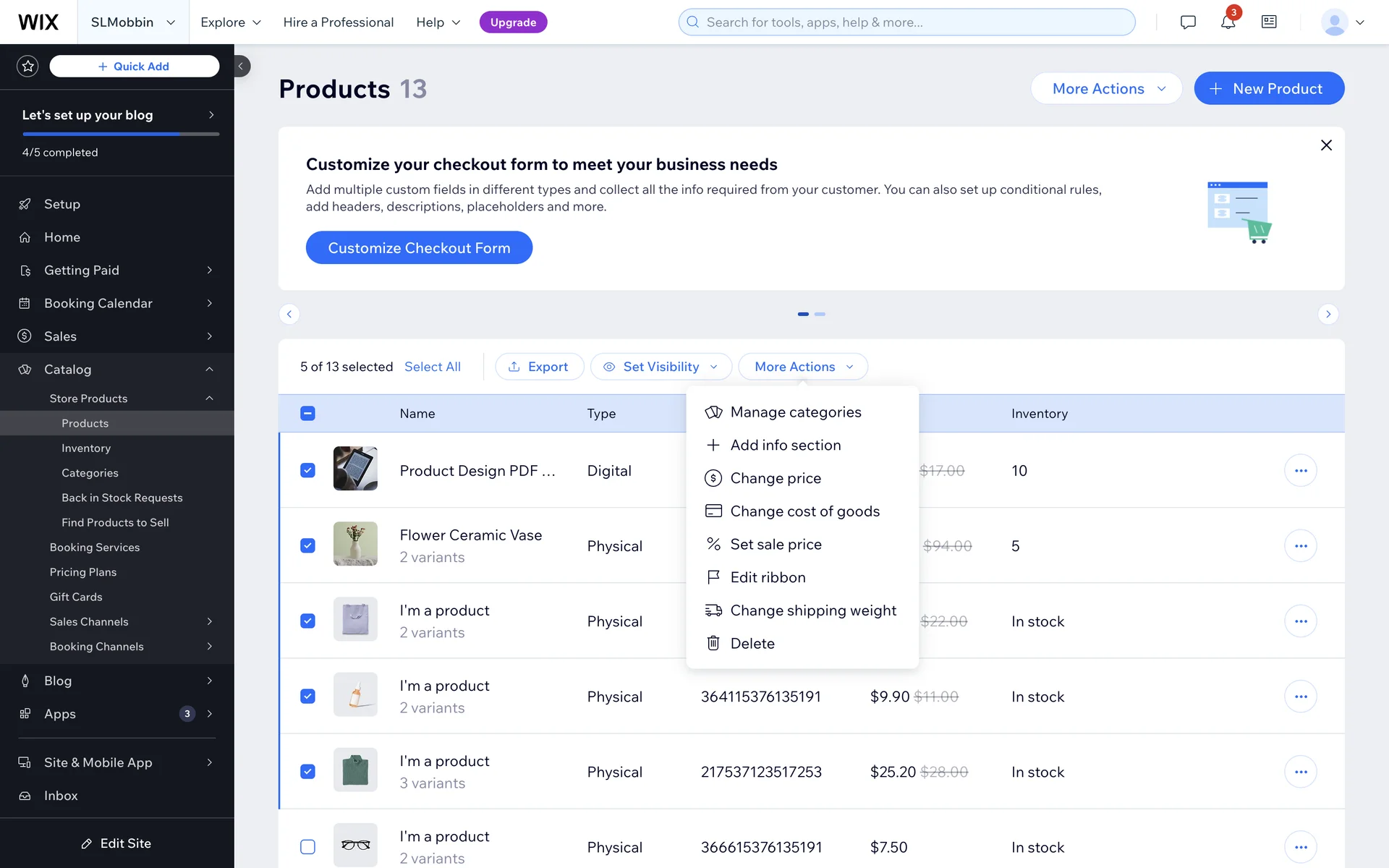1389x868 pixels.
Task: Collapse the sidebar with arrow icon
Action: pyautogui.click(x=241, y=66)
